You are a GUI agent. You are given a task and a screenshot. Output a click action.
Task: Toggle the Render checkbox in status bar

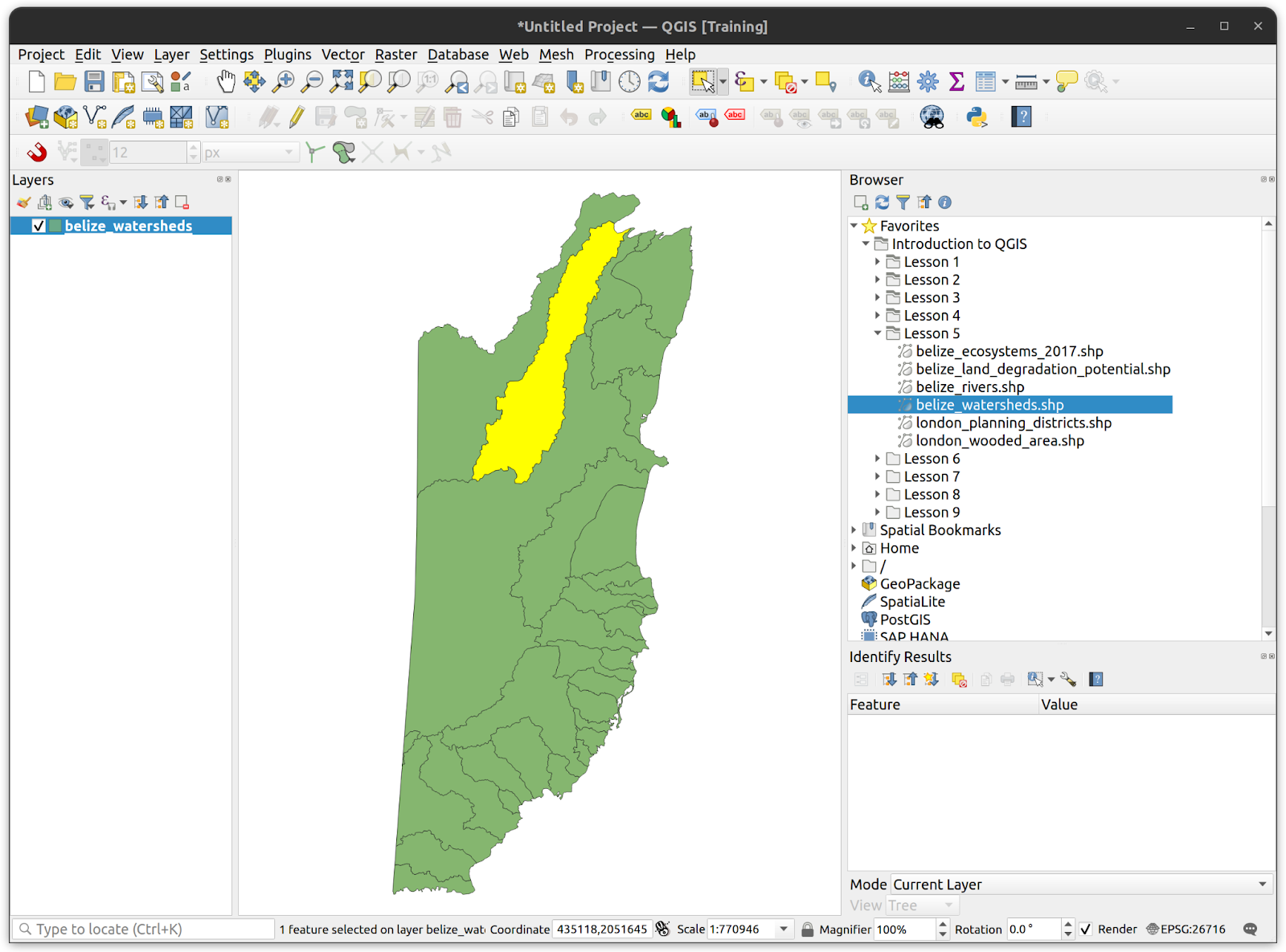coord(1086,930)
